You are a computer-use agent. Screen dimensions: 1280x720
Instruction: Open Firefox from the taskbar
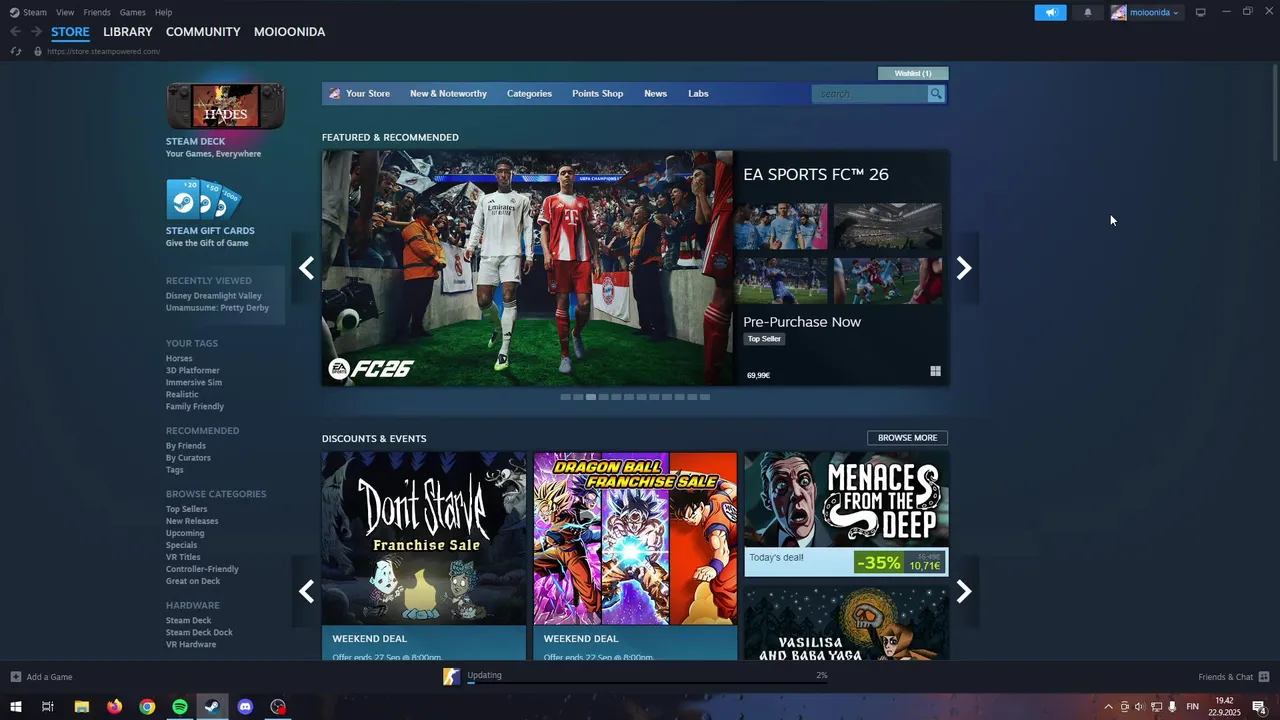click(x=114, y=707)
